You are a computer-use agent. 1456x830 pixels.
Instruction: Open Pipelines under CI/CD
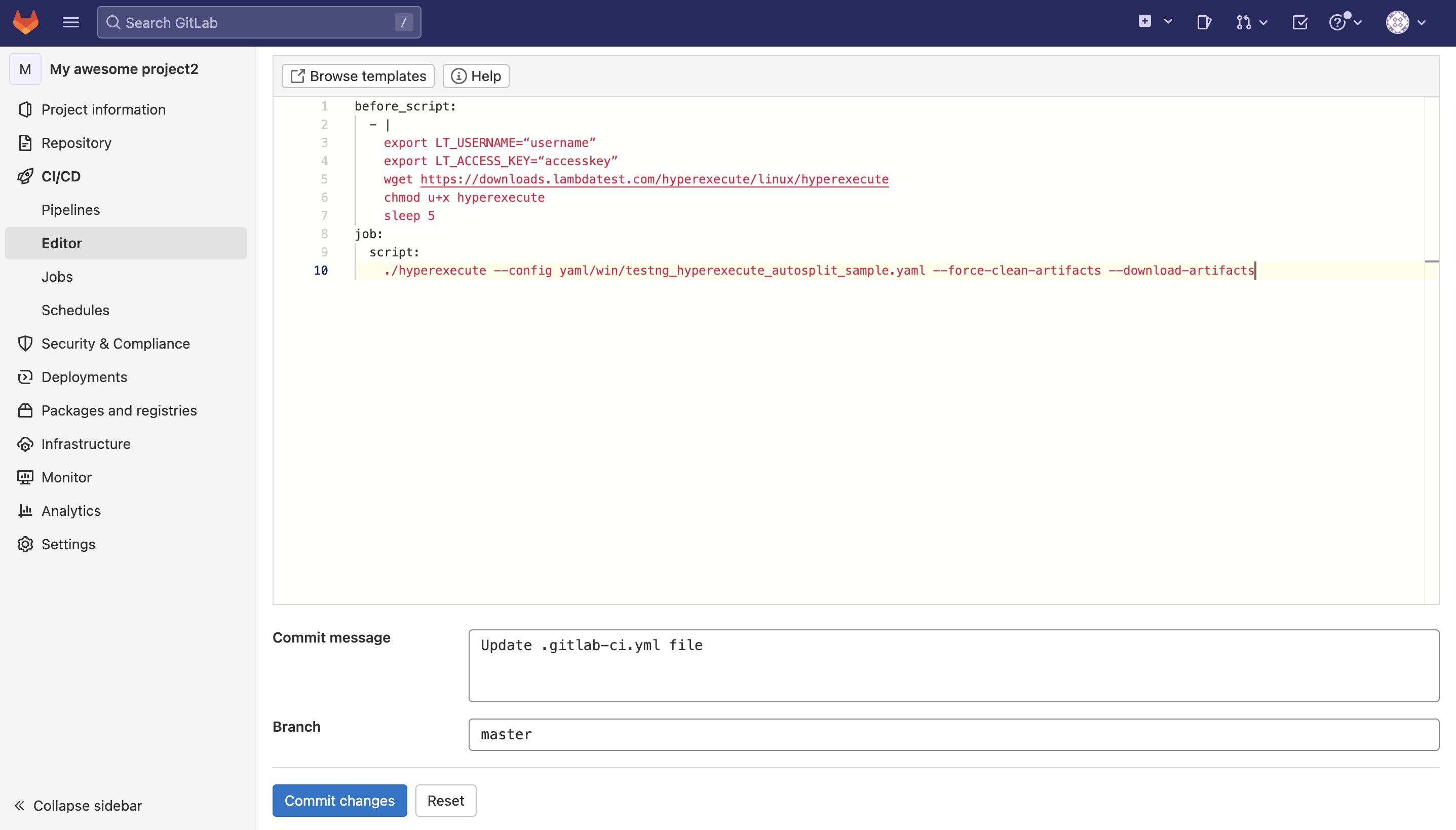coord(70,210)
